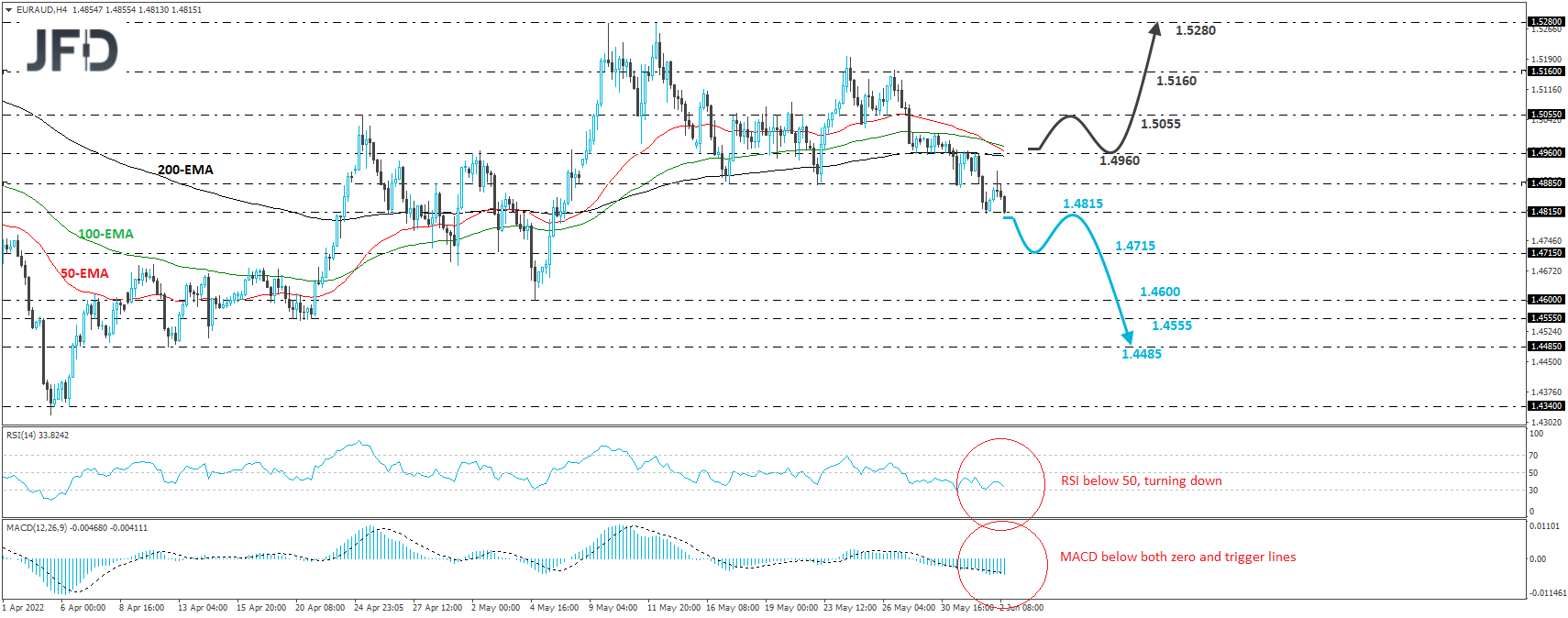Click the 30 level on RSI scale

pos(1533,491)
